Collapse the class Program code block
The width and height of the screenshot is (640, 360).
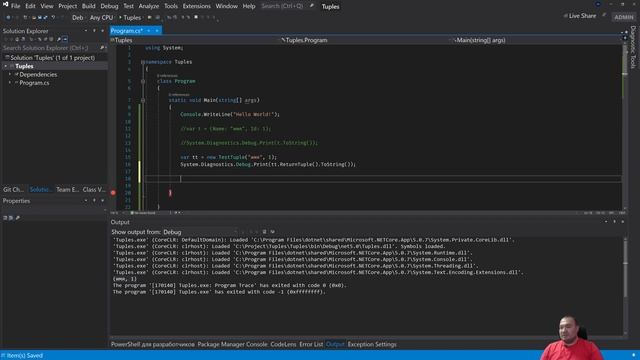143,81
